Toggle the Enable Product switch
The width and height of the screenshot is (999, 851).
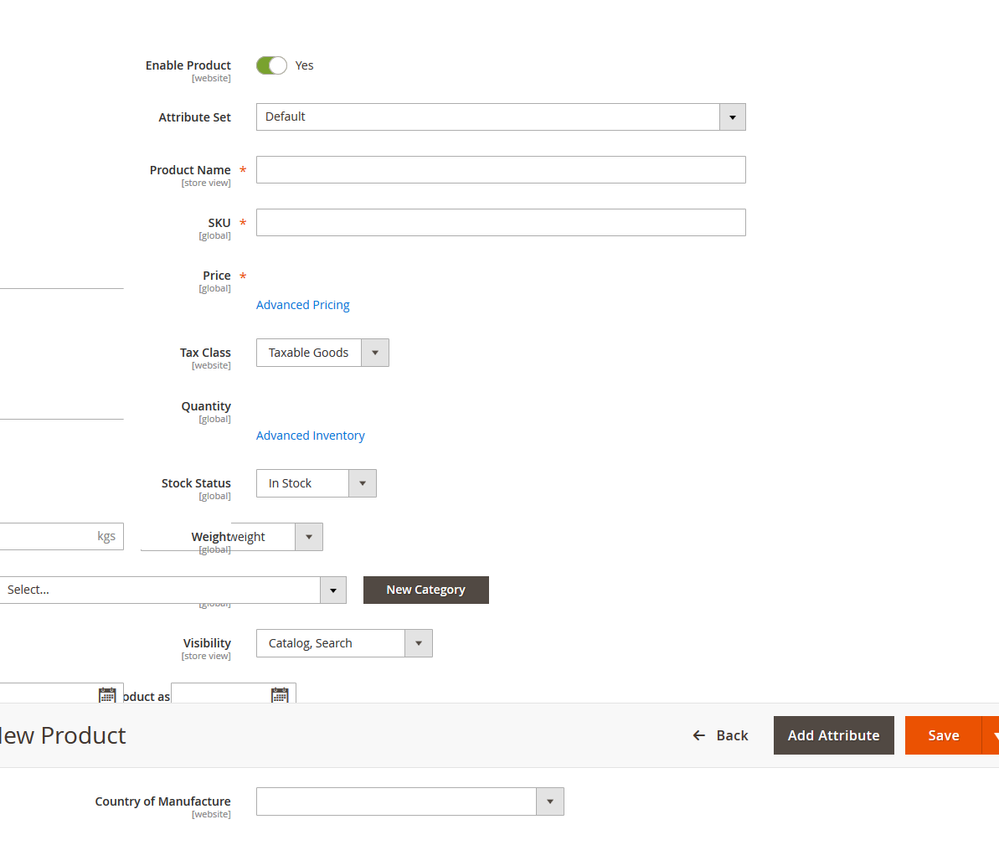tap(271, 65)
